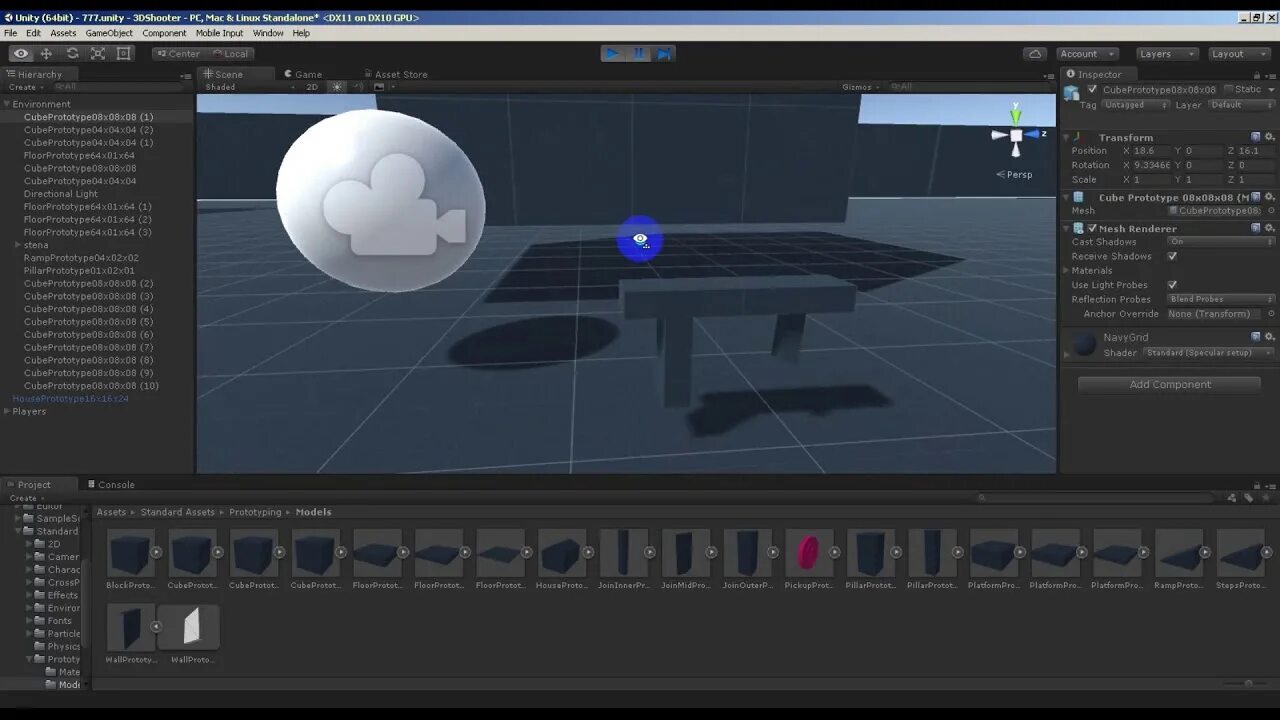Select the Rotate tool
This screenshot has width=1280, height=720.
coord(72,54)
